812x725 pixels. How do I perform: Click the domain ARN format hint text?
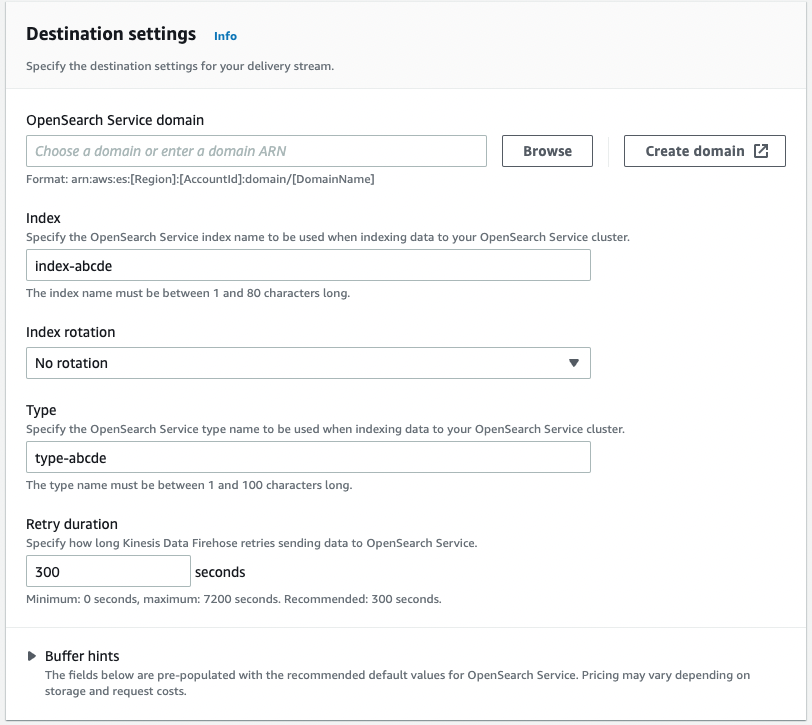pos(200,179)
